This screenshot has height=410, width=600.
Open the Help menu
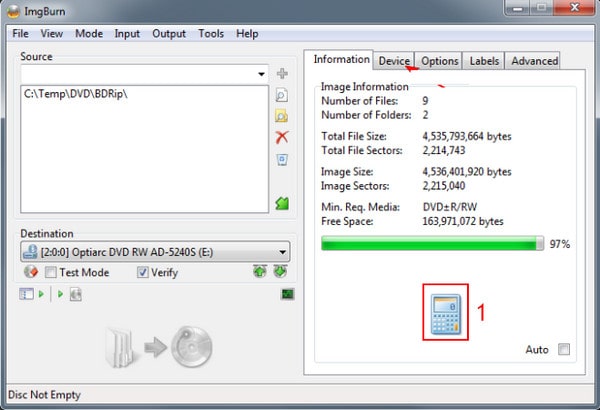pyautogui.click(x=247, y=34)
